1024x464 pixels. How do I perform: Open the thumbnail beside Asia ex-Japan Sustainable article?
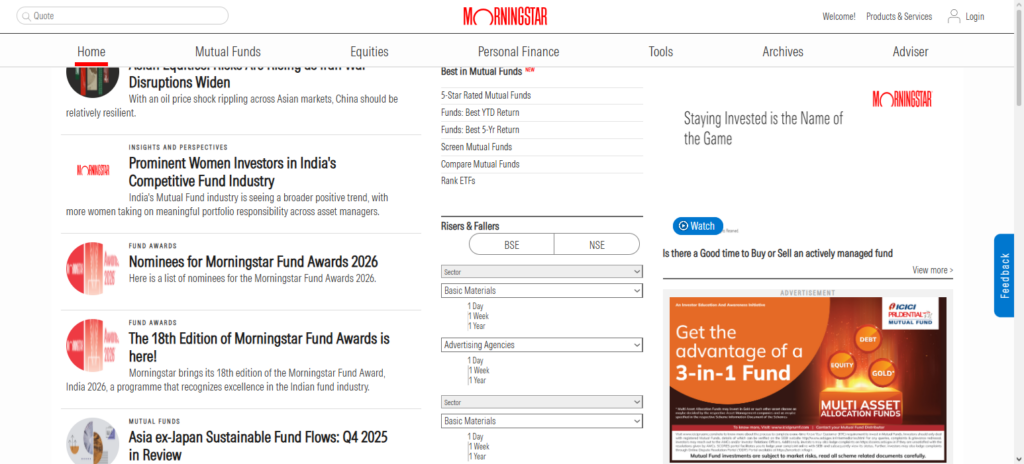(x=92, y=441)
